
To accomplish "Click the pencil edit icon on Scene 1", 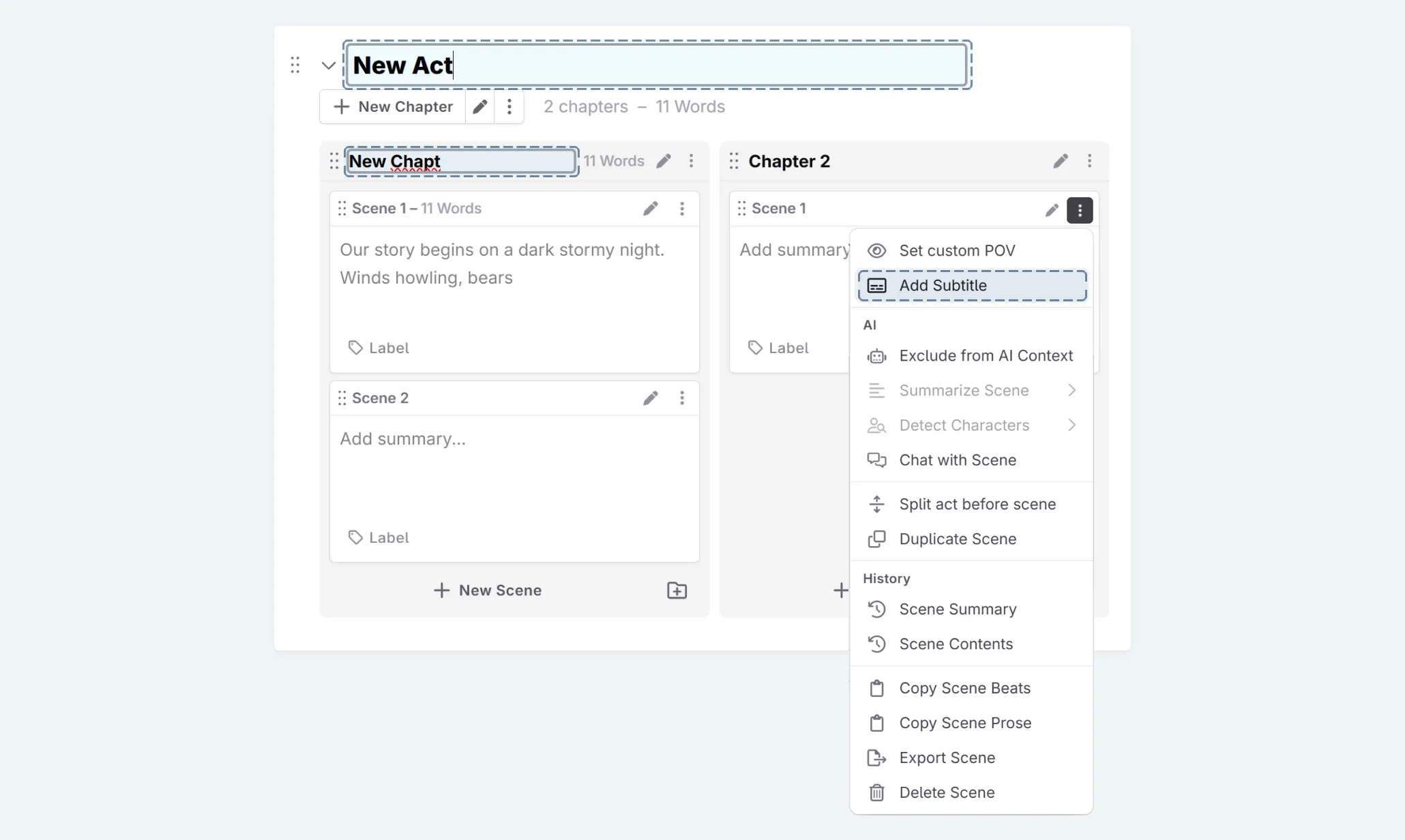I will pos(651,208).
